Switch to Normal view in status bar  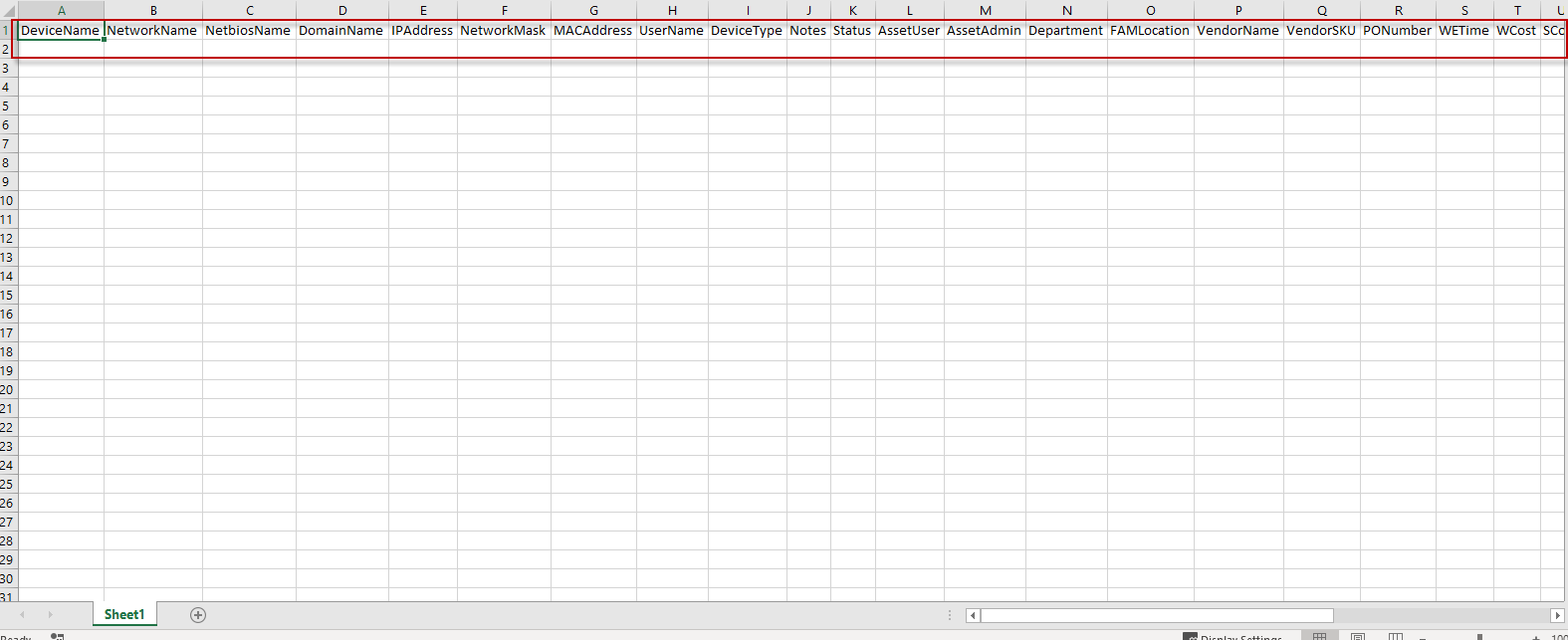tap(1319, 636)
